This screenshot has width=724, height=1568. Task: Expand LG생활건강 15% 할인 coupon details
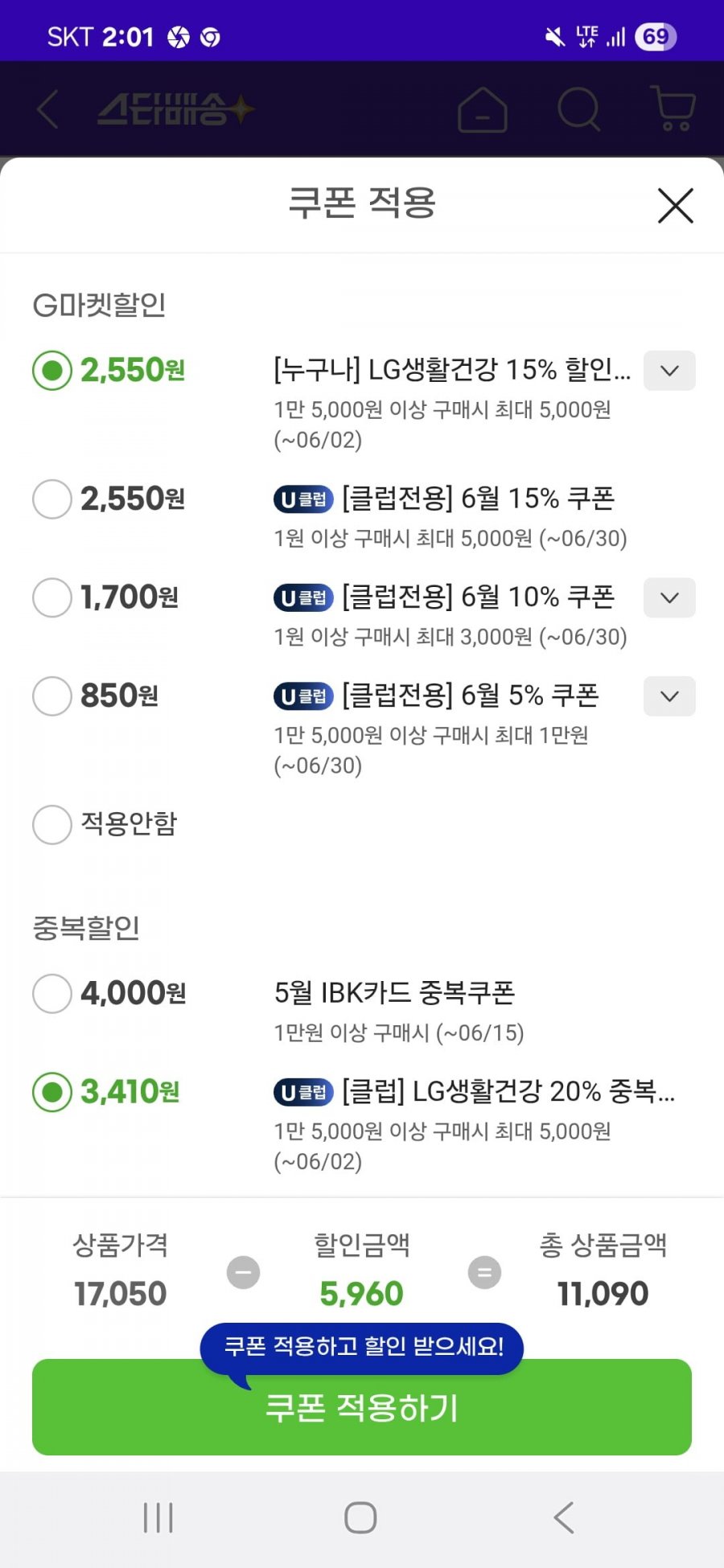click(x=669, y=371)
